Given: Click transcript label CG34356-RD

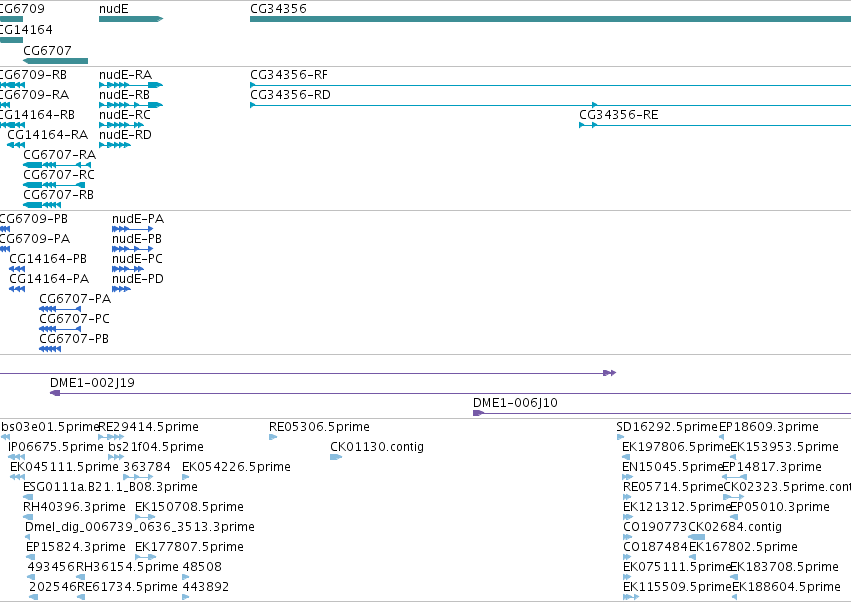Looking at the screenshot, I should tap(290, 94).
